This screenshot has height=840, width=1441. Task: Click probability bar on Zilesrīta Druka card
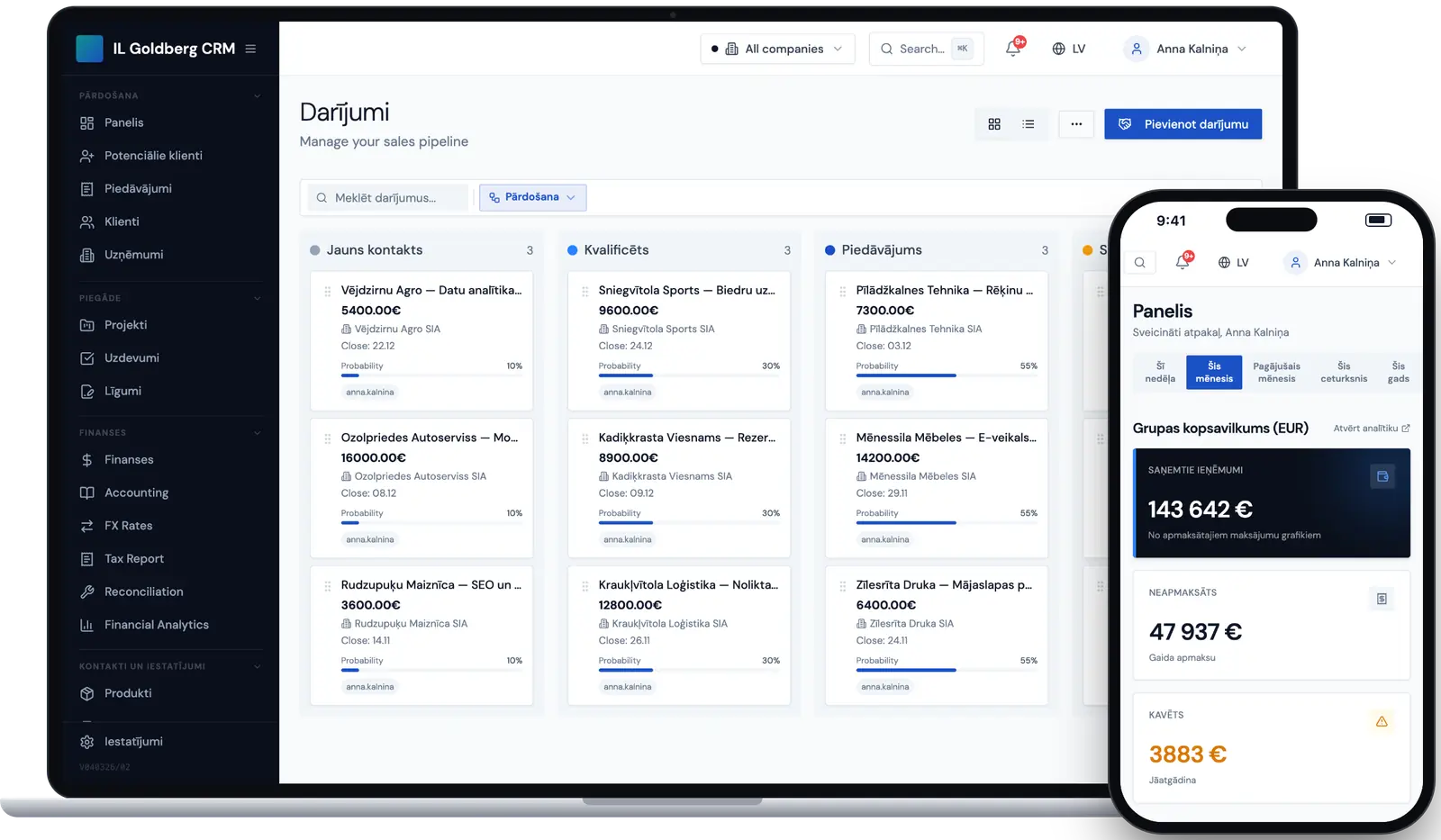(947, 671)
